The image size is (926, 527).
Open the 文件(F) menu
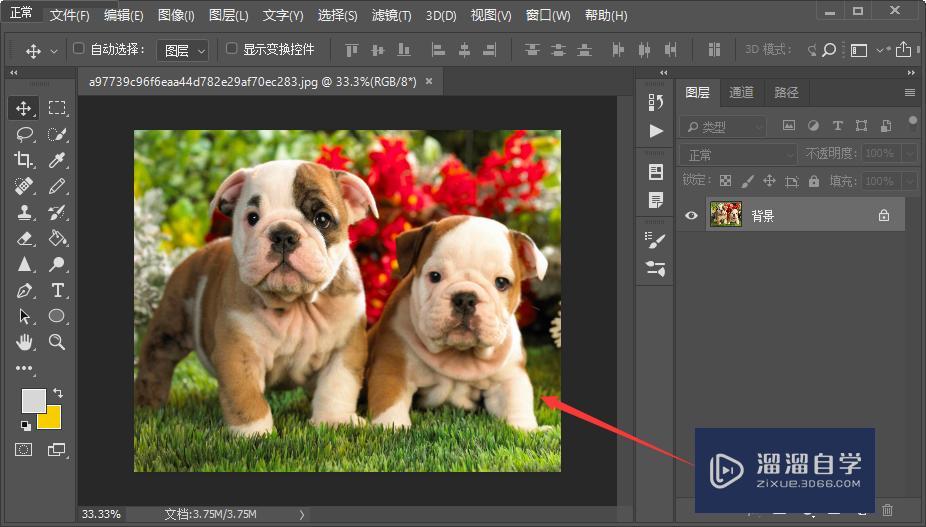70,15
